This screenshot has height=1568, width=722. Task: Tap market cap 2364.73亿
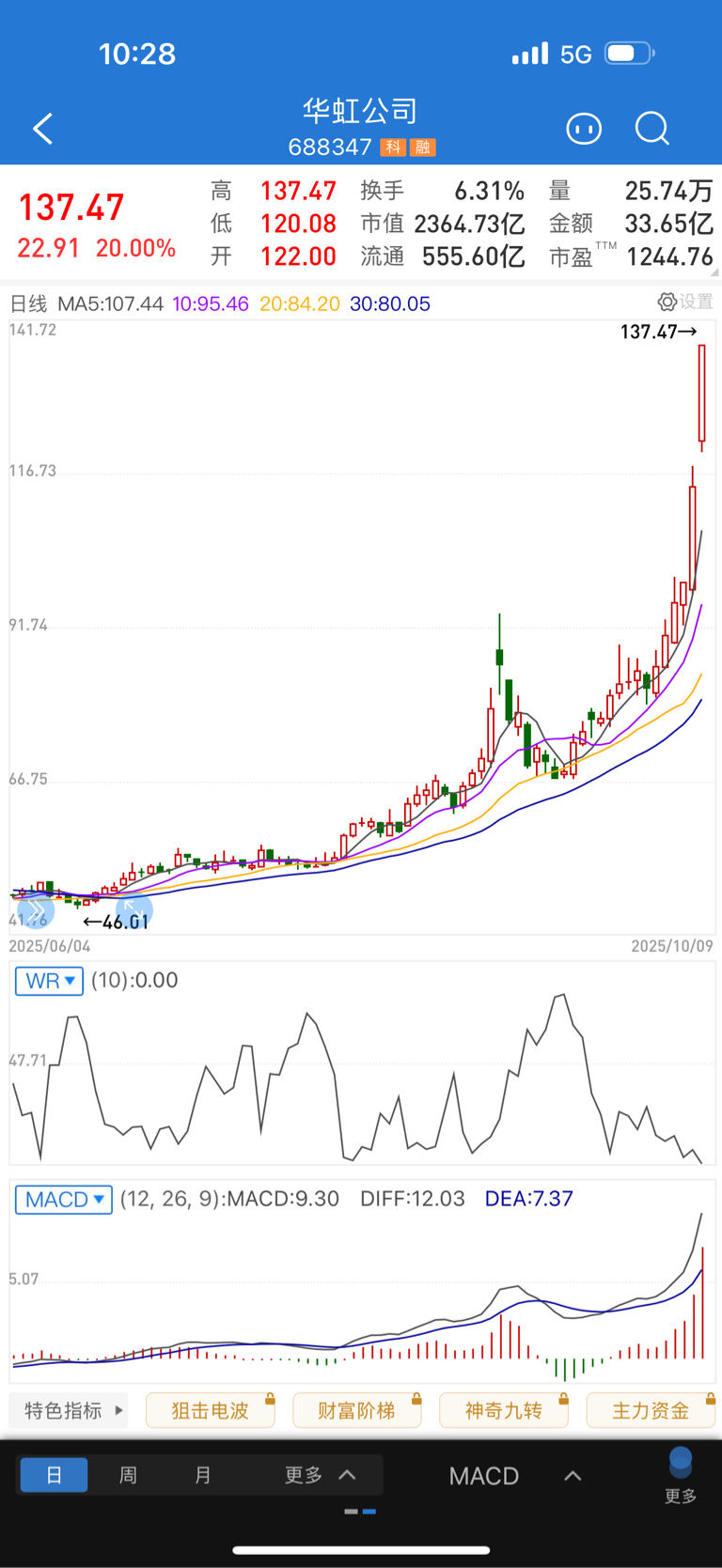(x=469, y=224)
